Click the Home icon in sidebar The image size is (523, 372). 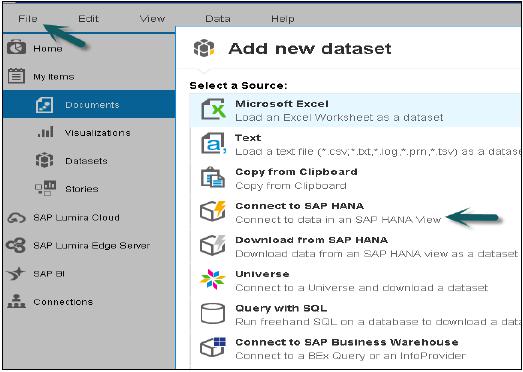(16, 47)
